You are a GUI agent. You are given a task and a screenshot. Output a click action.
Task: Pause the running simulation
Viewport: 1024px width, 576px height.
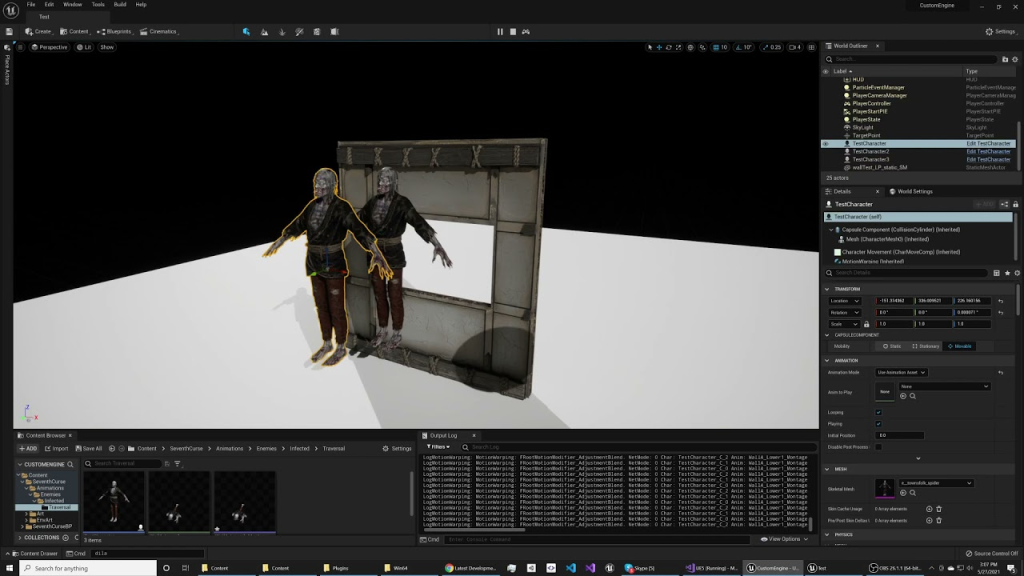500,31
